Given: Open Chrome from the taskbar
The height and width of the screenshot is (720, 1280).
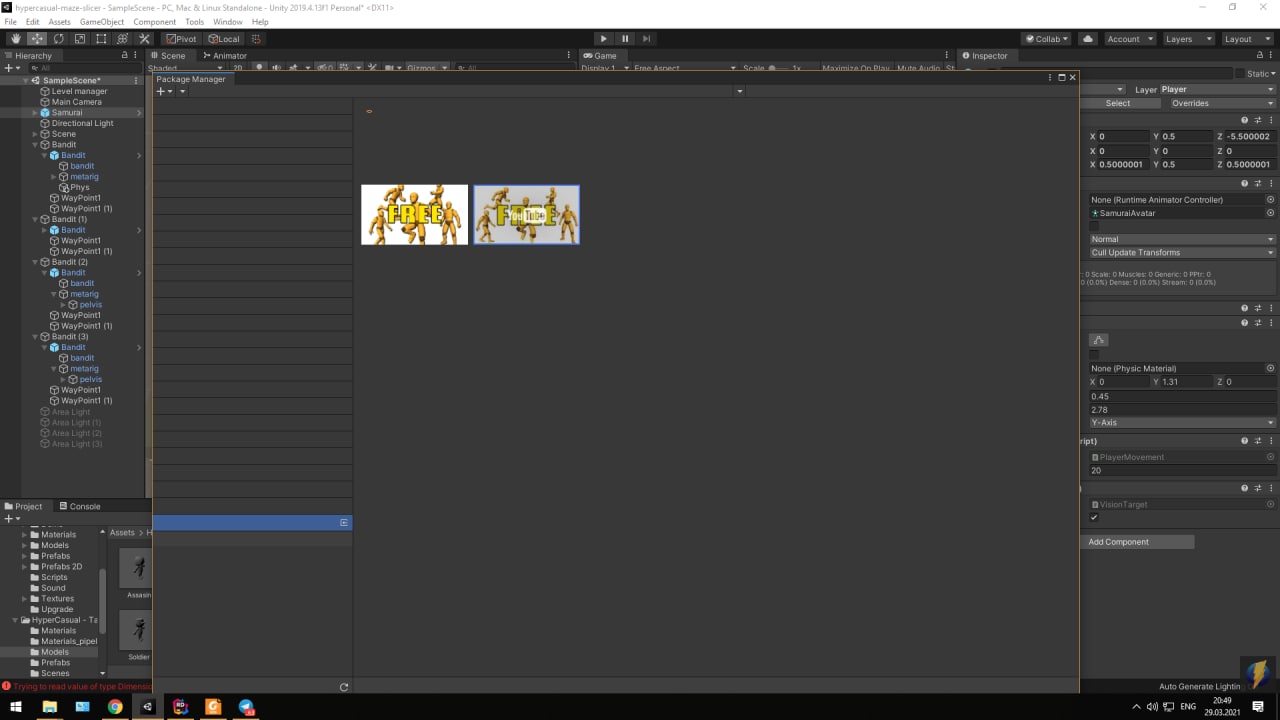Looking at the screenshot, I should pyautogui.click(x=115, y=707).
